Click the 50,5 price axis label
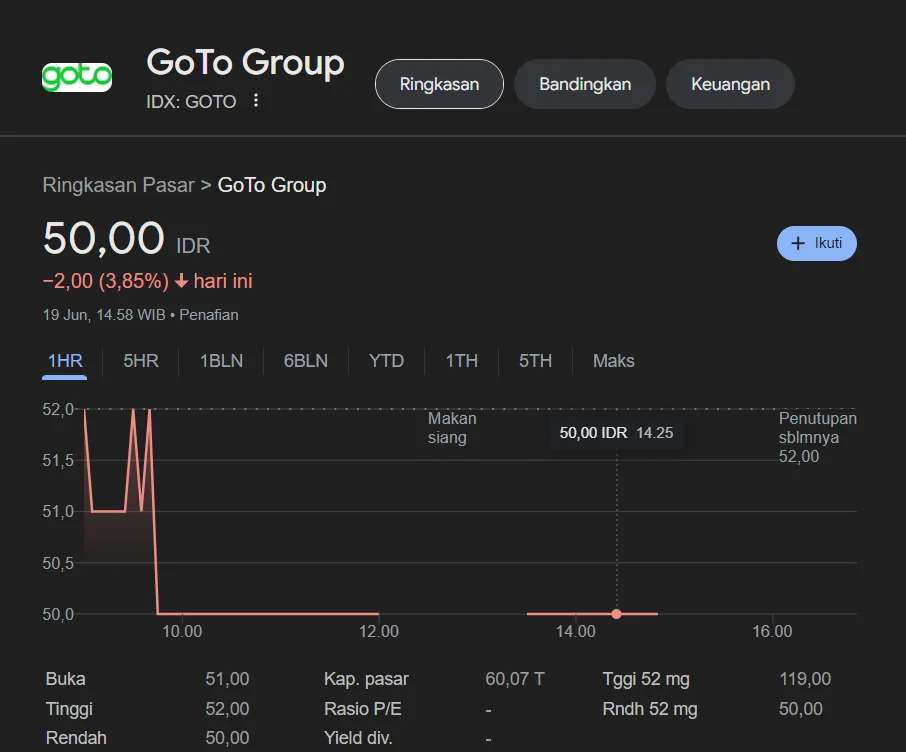This screenshot has width=906, height=752. pos(58,563)
